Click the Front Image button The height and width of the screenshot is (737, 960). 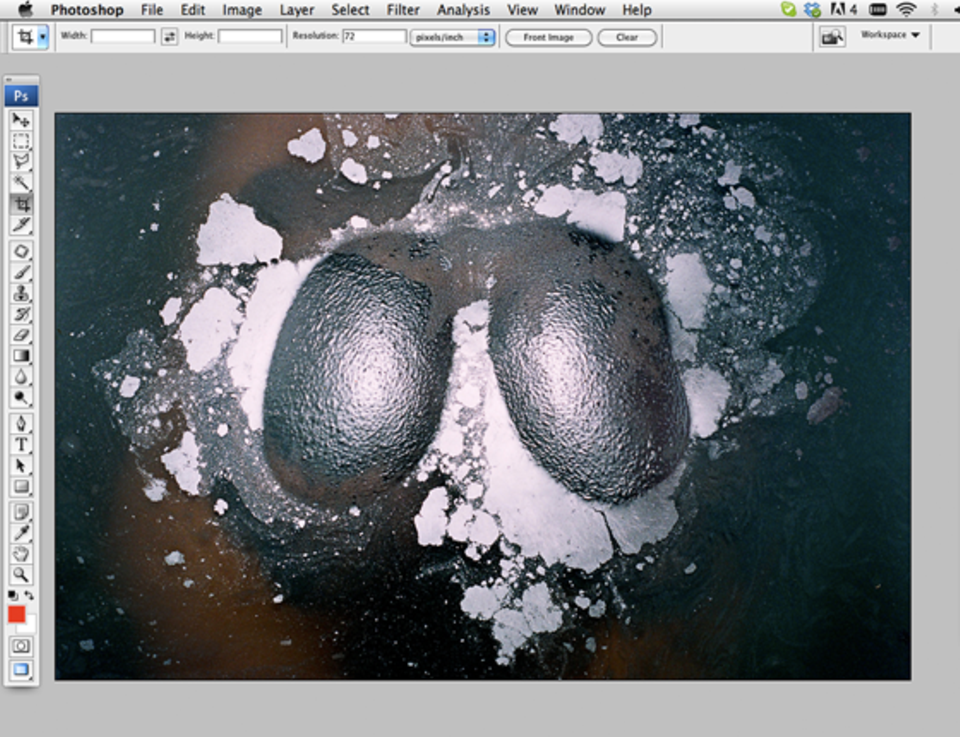(548, 37)
